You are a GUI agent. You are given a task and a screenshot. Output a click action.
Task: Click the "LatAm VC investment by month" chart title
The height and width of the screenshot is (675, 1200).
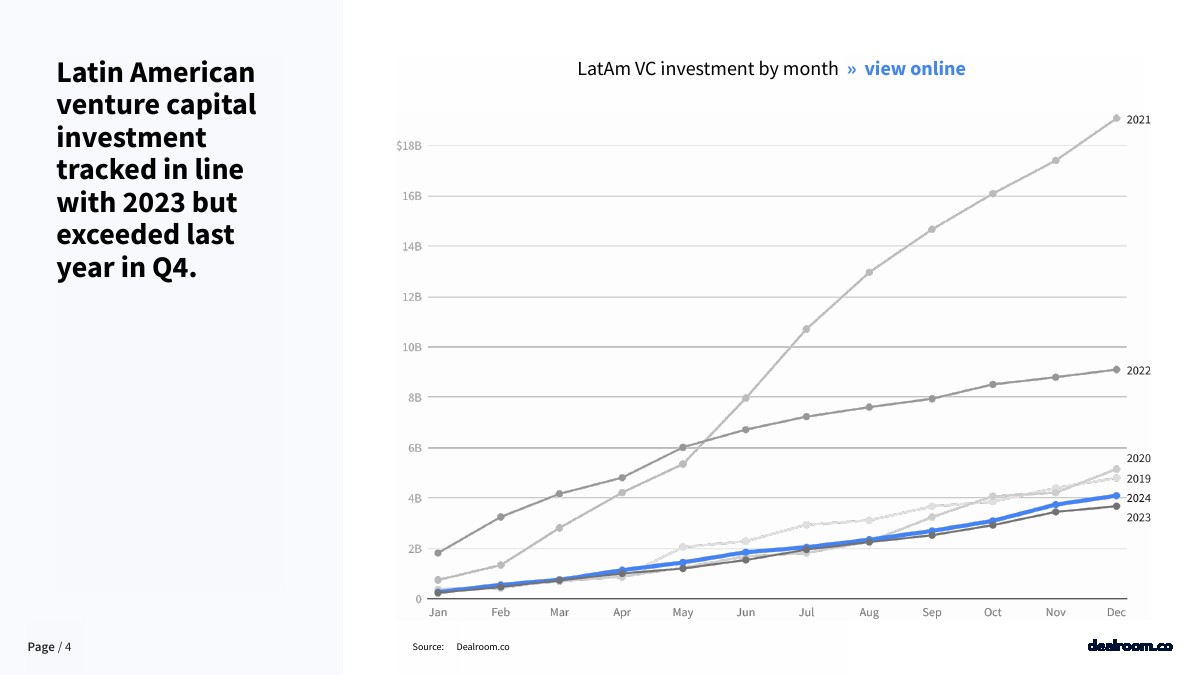pyautogui.click(x=707, y=69)
